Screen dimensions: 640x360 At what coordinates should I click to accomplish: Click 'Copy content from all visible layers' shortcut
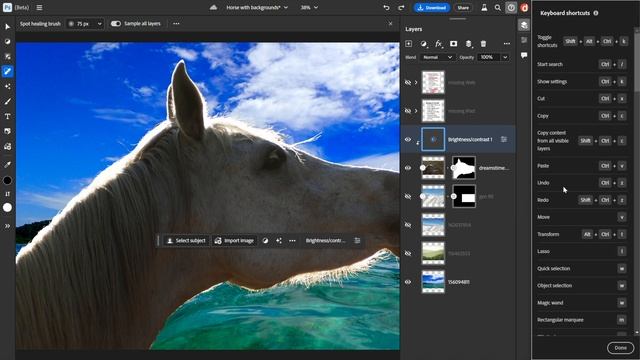click(x=582, y=140)
